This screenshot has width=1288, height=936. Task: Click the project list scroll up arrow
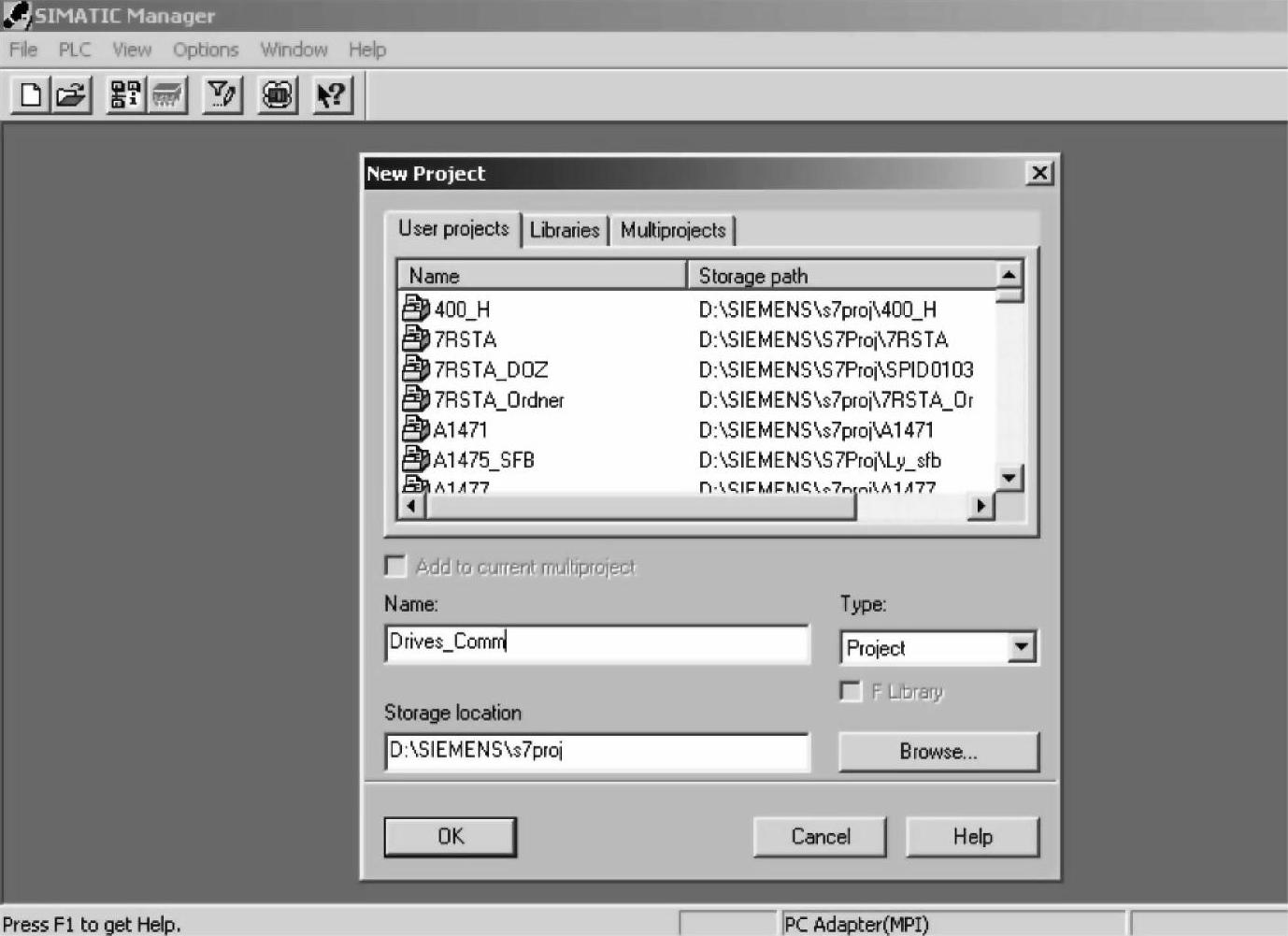(x=1009, y=274)
